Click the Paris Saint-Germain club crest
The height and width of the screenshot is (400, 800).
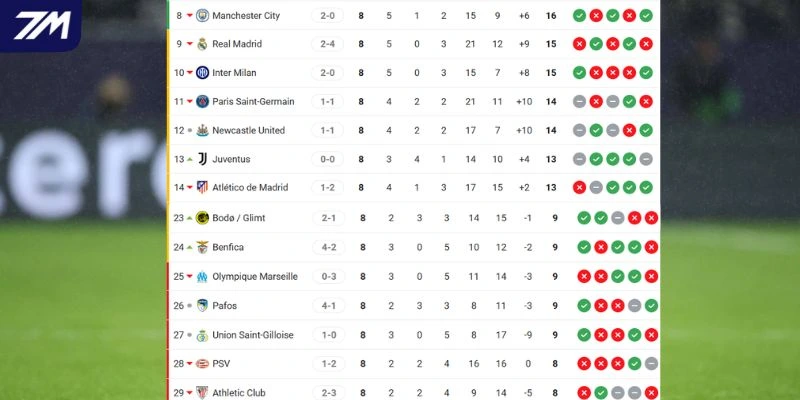pyautogui.click(x=203, y=102)
